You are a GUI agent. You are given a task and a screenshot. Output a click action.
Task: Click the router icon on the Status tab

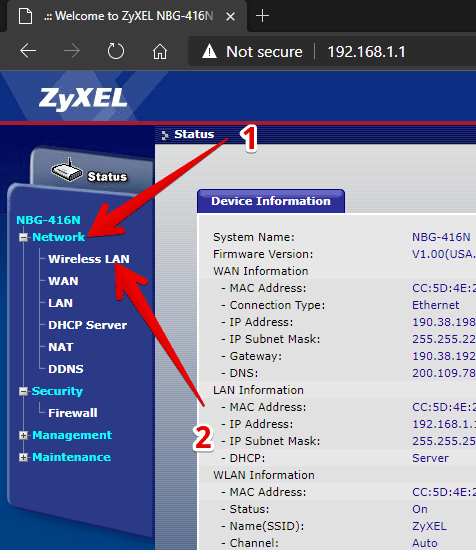pos(67,170)
